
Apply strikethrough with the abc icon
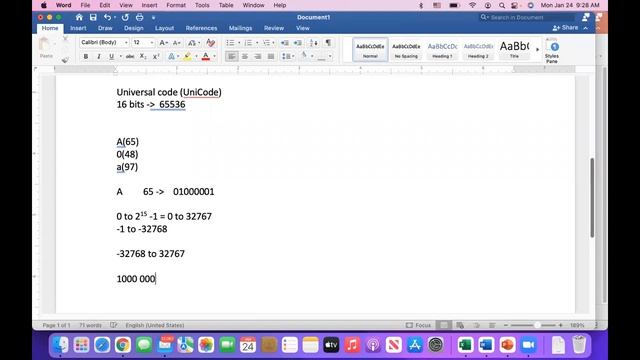[130, 57]
